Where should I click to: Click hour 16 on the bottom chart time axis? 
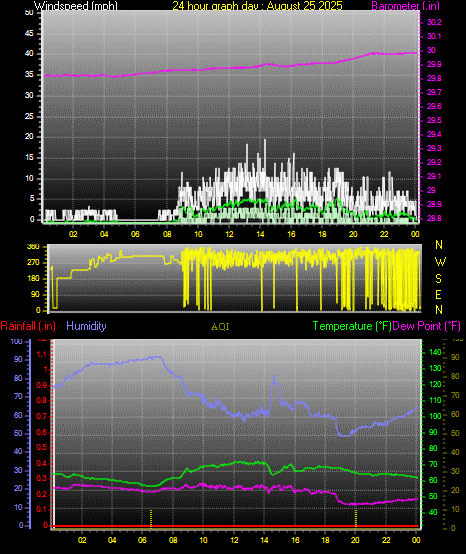pos(295,540)
